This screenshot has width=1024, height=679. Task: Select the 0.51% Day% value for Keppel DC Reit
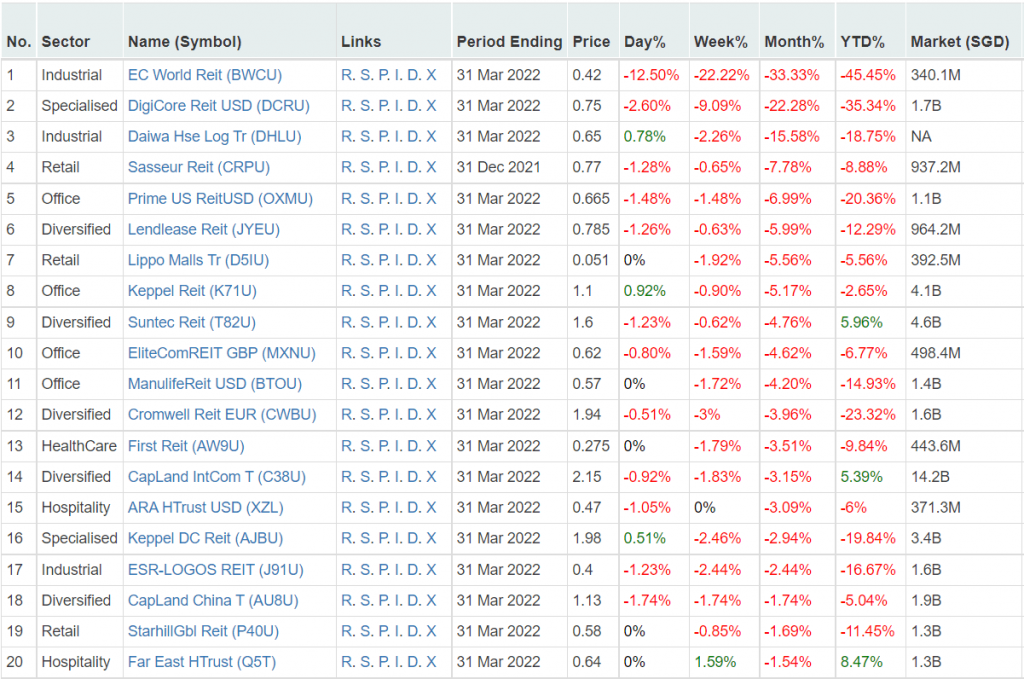pos(645,538)
